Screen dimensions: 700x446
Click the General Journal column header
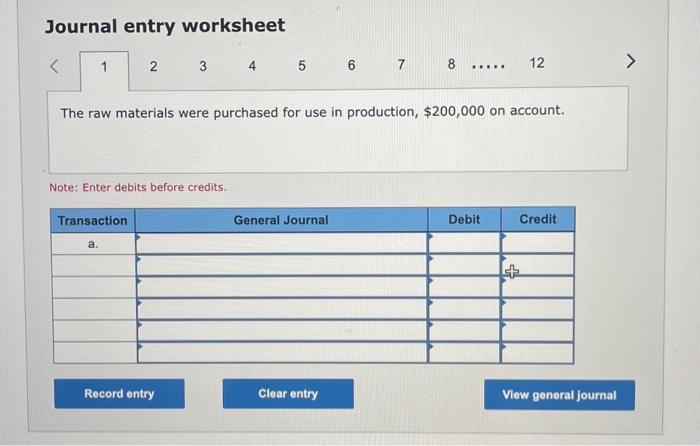(x=281, y=220)
